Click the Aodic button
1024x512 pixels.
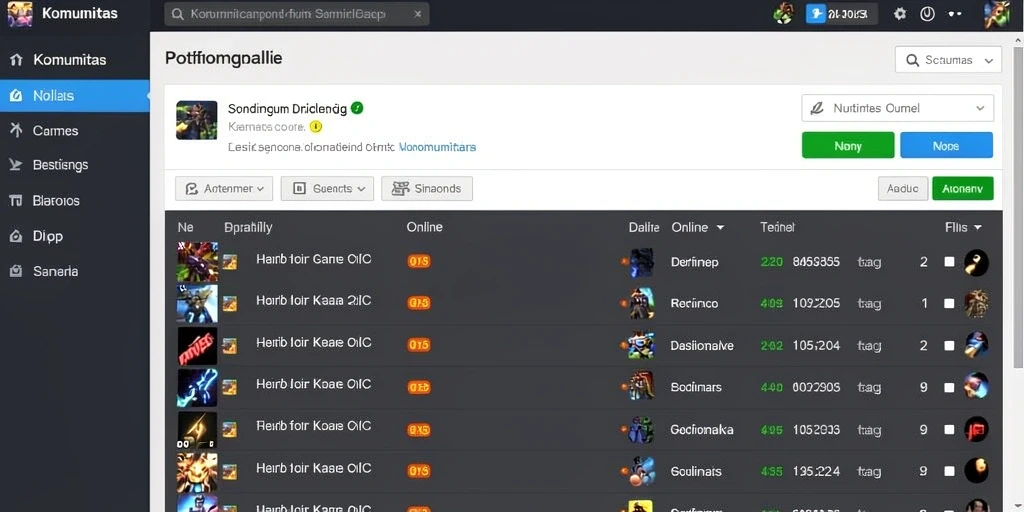(x=903, y=189)
